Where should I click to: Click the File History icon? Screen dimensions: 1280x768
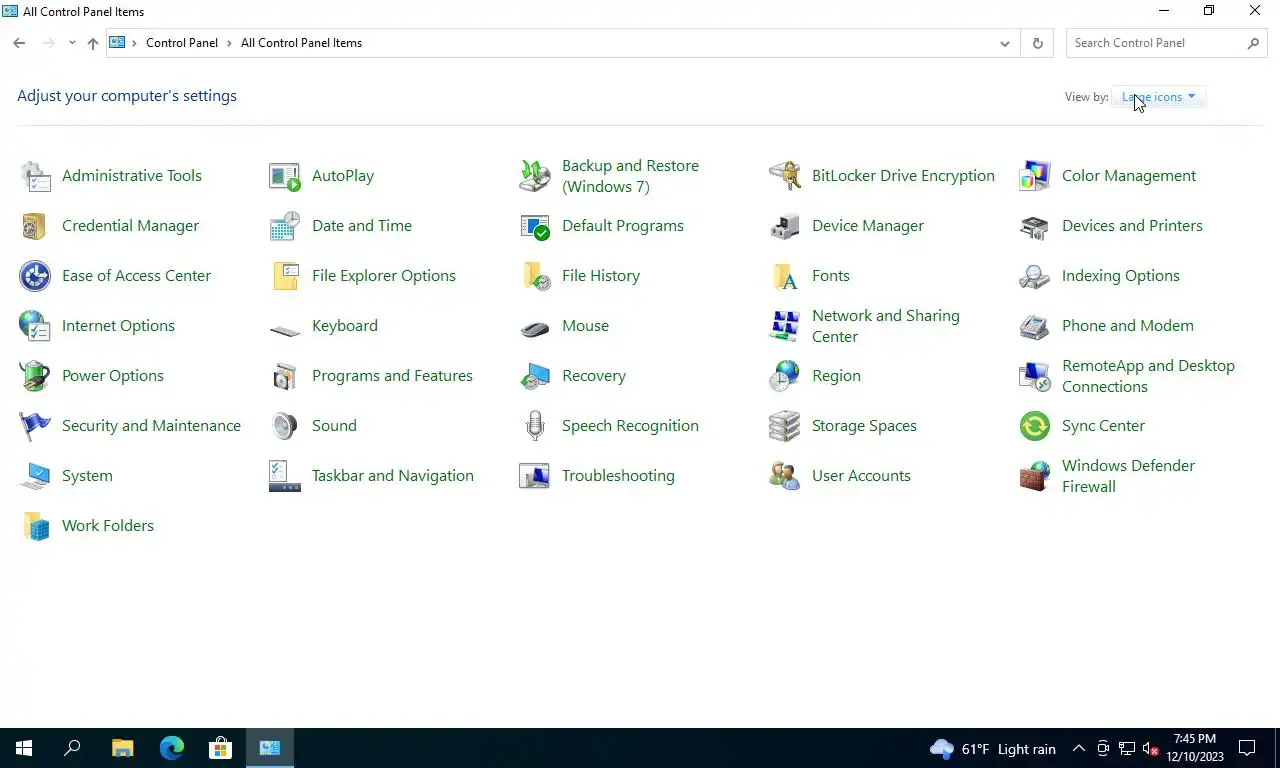535,276
